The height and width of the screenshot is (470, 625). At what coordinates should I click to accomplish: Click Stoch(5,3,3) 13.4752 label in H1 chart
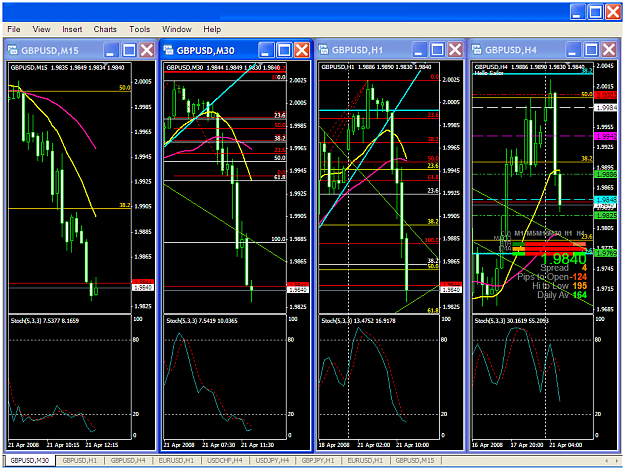tap(358, 321)
